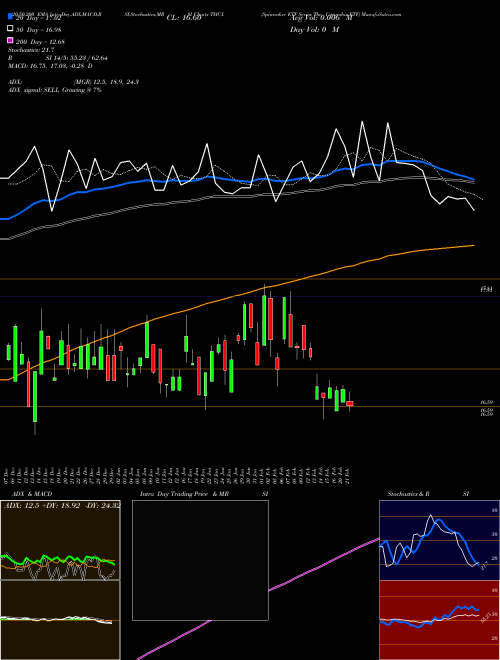Click the "21 Feb" date label on the axis
This screenshot has height=660, width=500.
point(349,475)
